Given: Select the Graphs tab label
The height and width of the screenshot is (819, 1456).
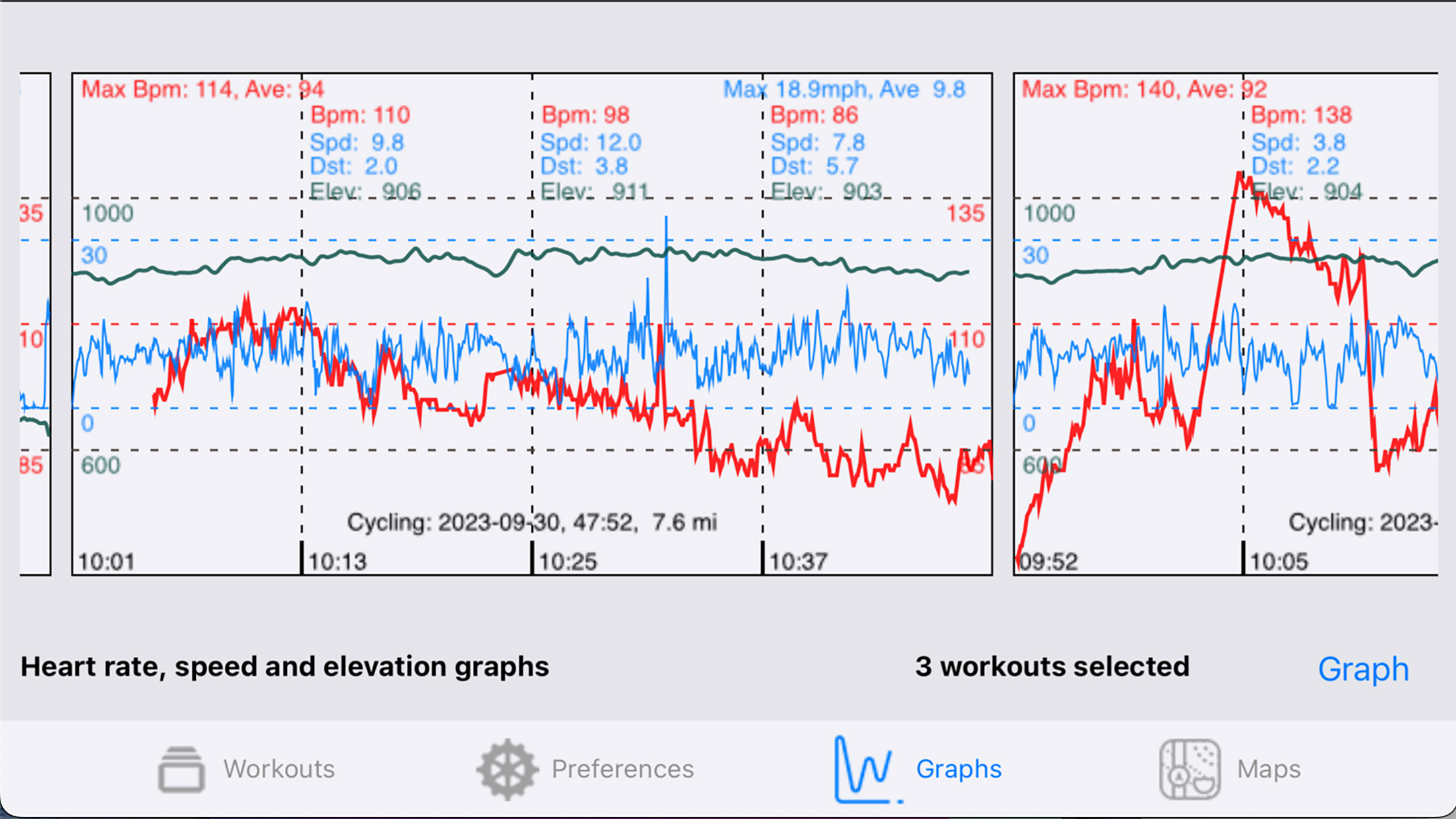Looking at the screenshot, I should click(x=958, y=769).
